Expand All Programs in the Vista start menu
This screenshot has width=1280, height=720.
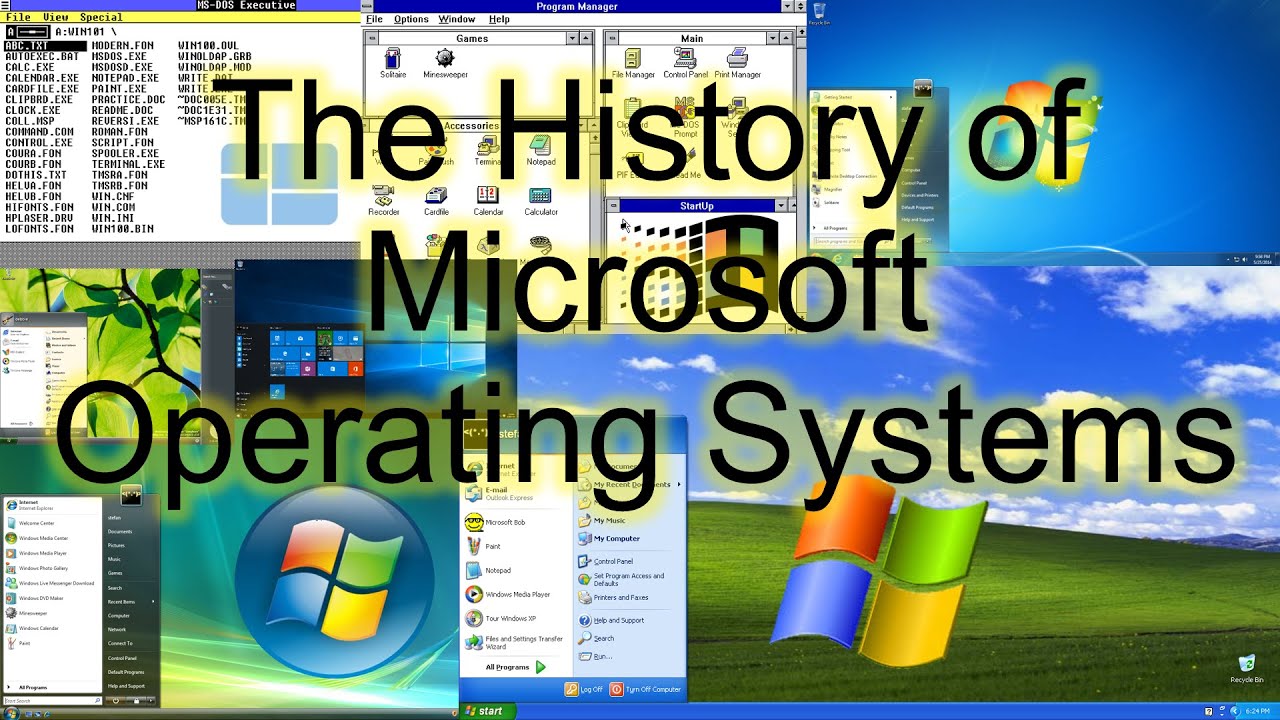coord(28,687)
